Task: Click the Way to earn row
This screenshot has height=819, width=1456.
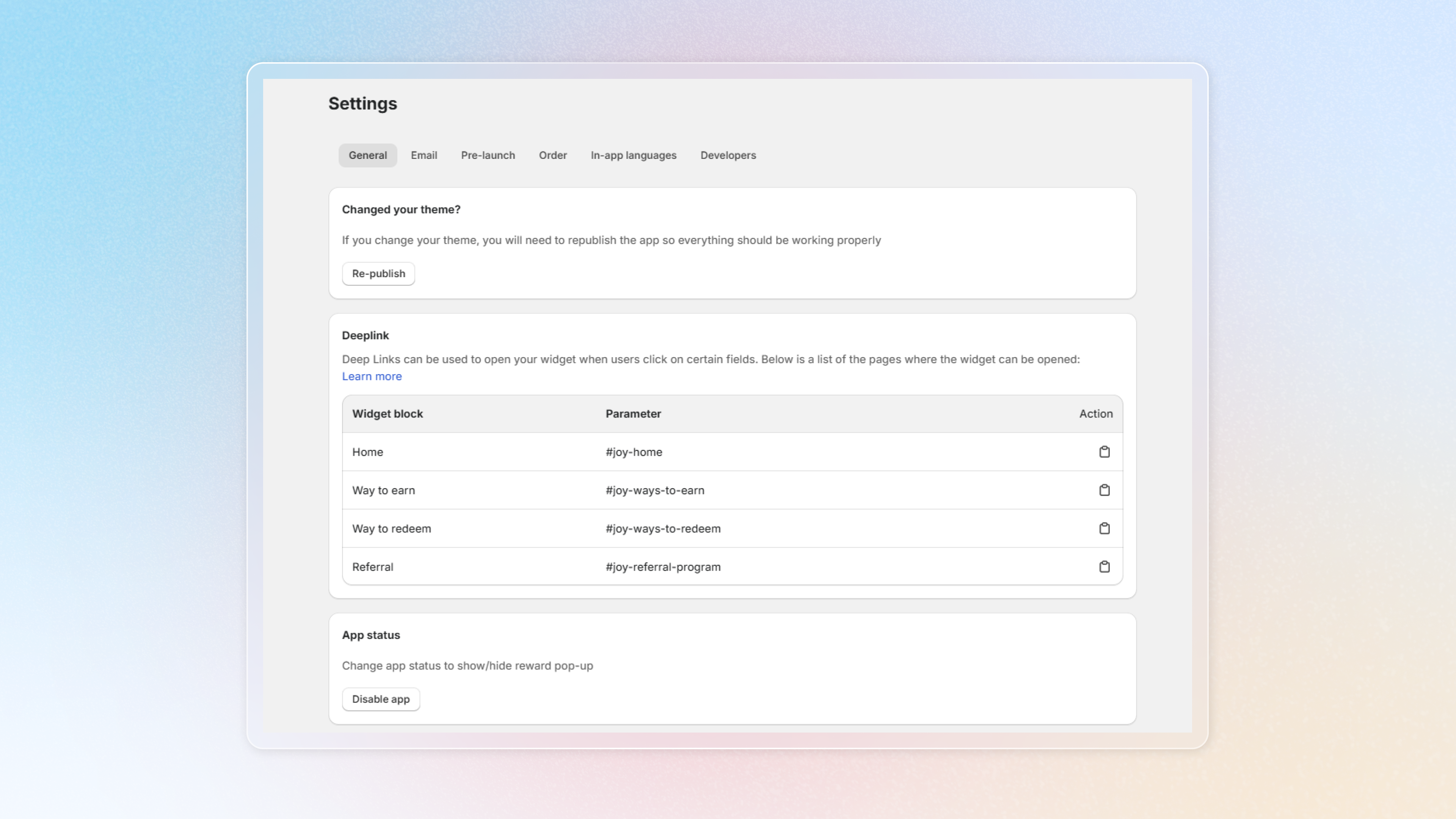Action: pyautogui.click(x=383, y=491)
